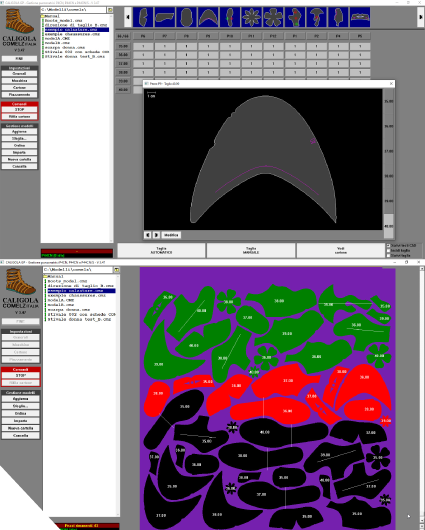Click the P6 column header in grid

tap(143, 36)
